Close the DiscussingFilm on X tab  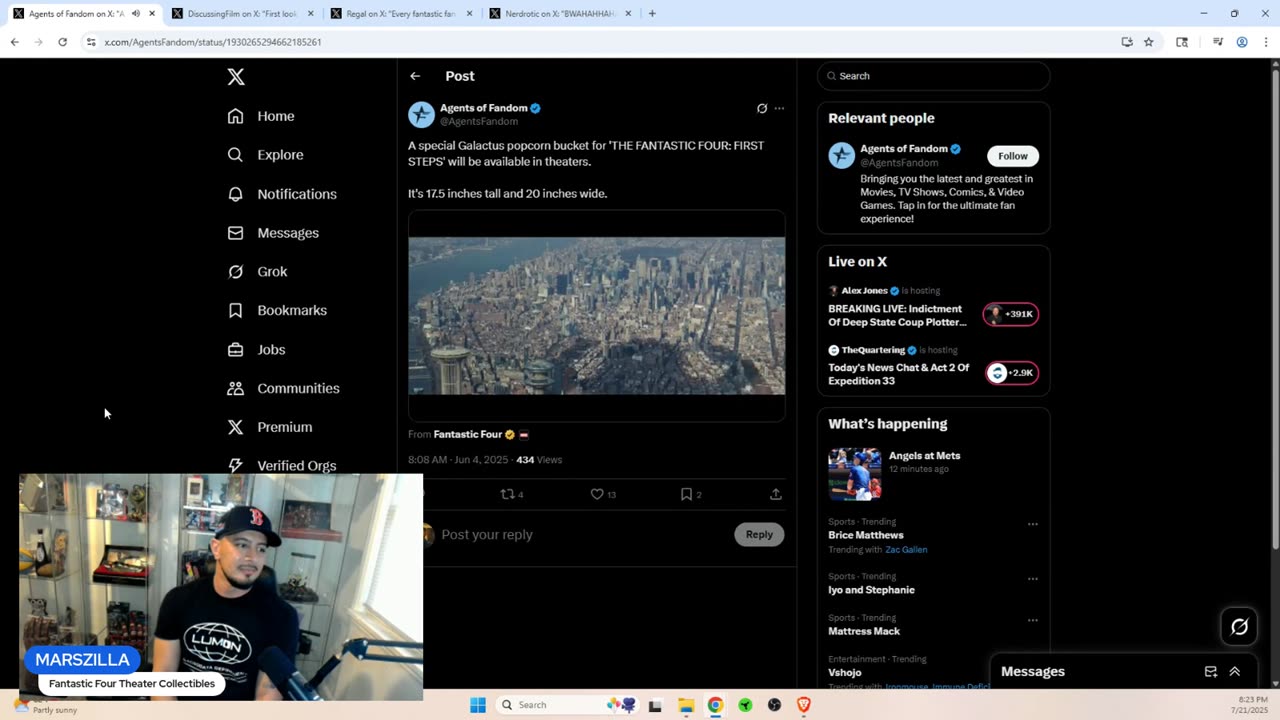tap(311, 14)
